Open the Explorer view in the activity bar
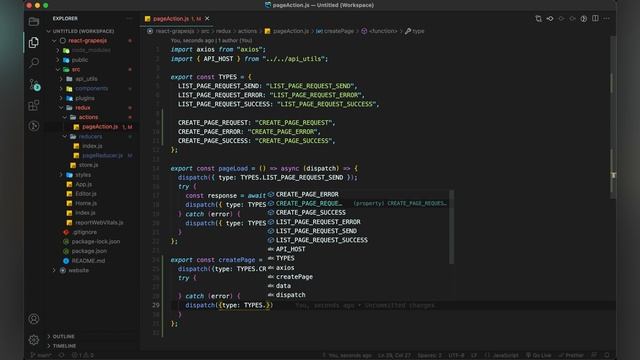 pos(34,42)
